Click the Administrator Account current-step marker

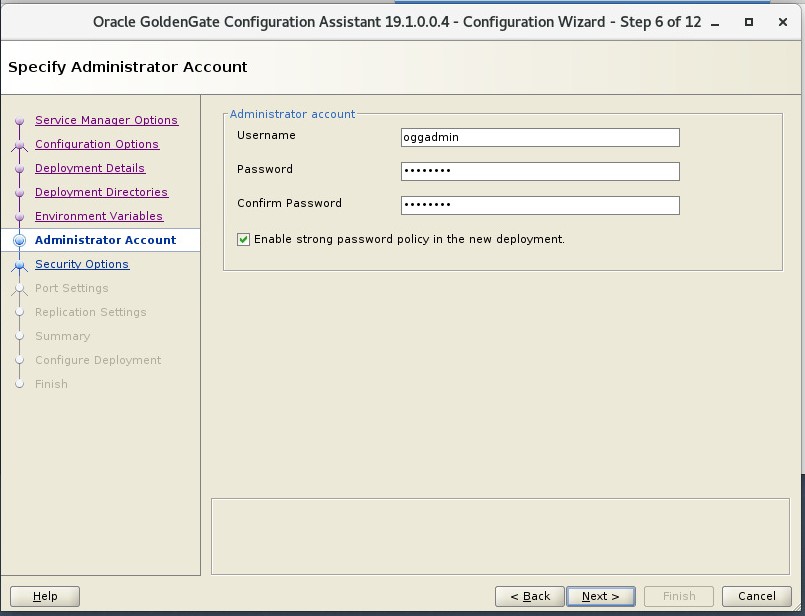20,240
